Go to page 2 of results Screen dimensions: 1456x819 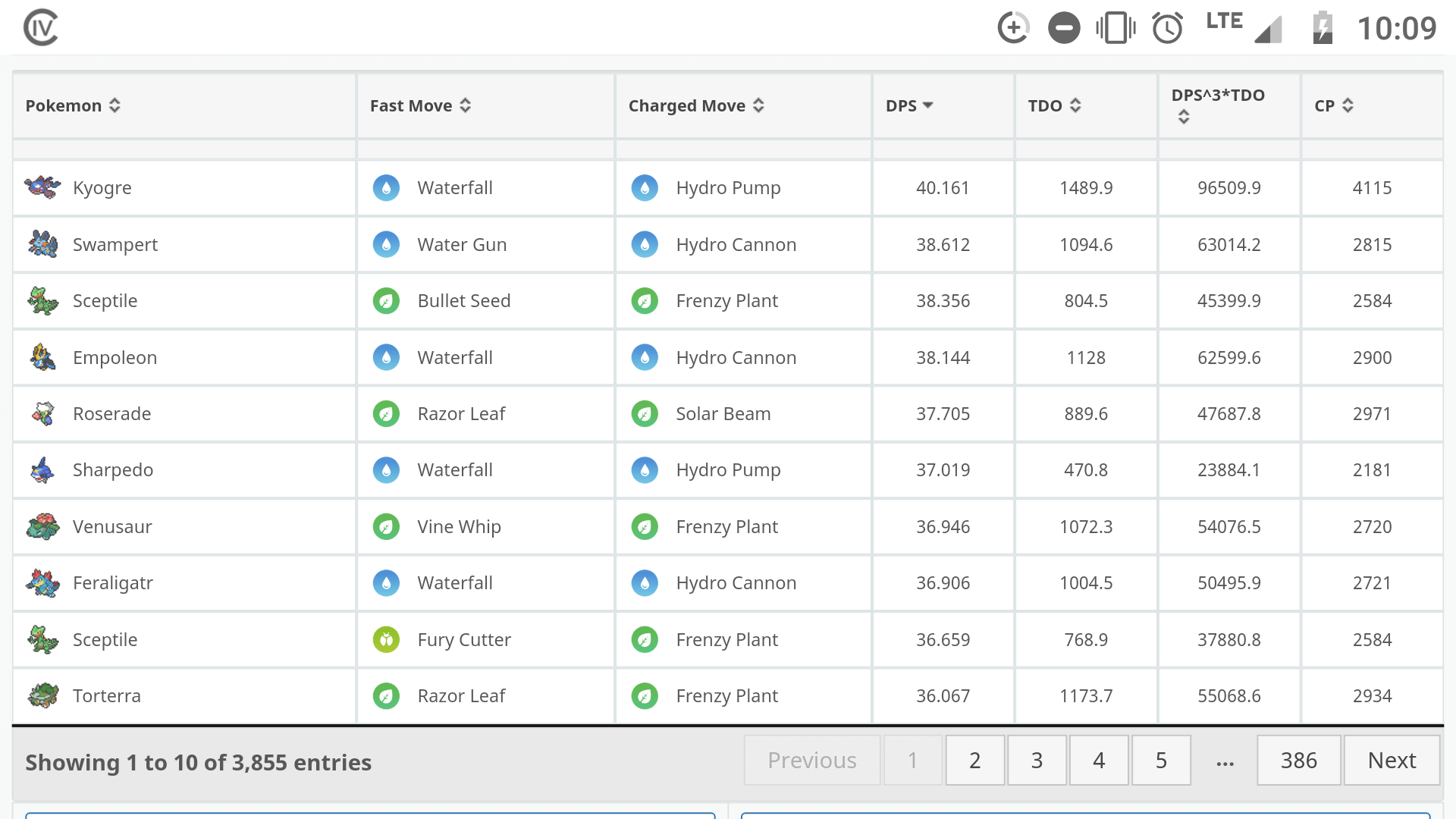point(975,760)
